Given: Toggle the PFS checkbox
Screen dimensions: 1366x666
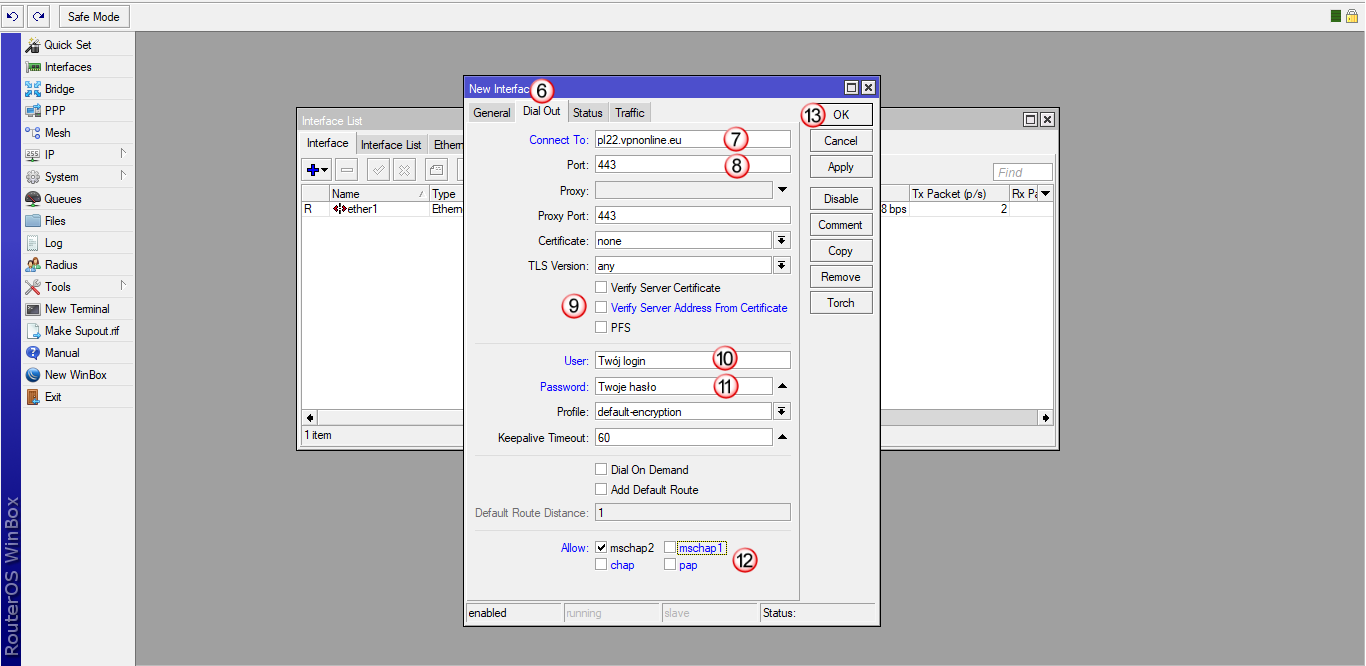Looking at the screenshot, I should (x=601, y=328).
